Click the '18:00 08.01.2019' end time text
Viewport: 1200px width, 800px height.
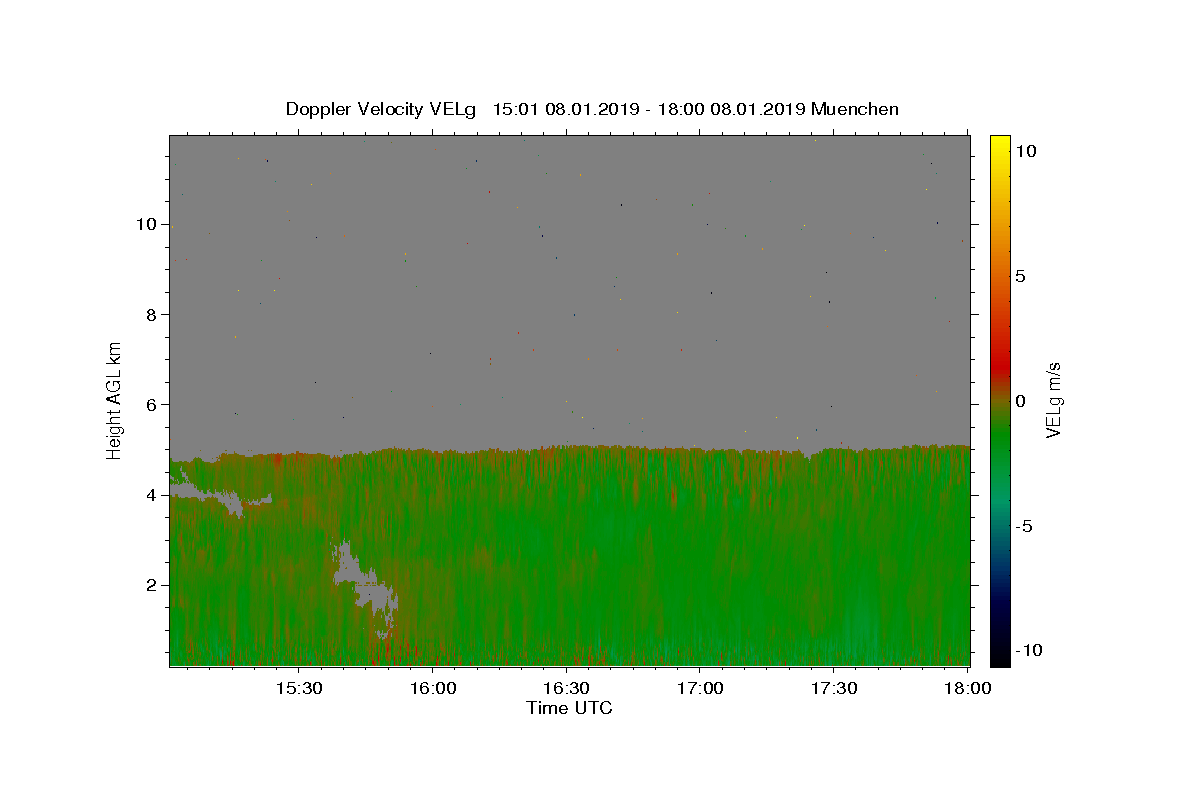(x=730, y=109)
